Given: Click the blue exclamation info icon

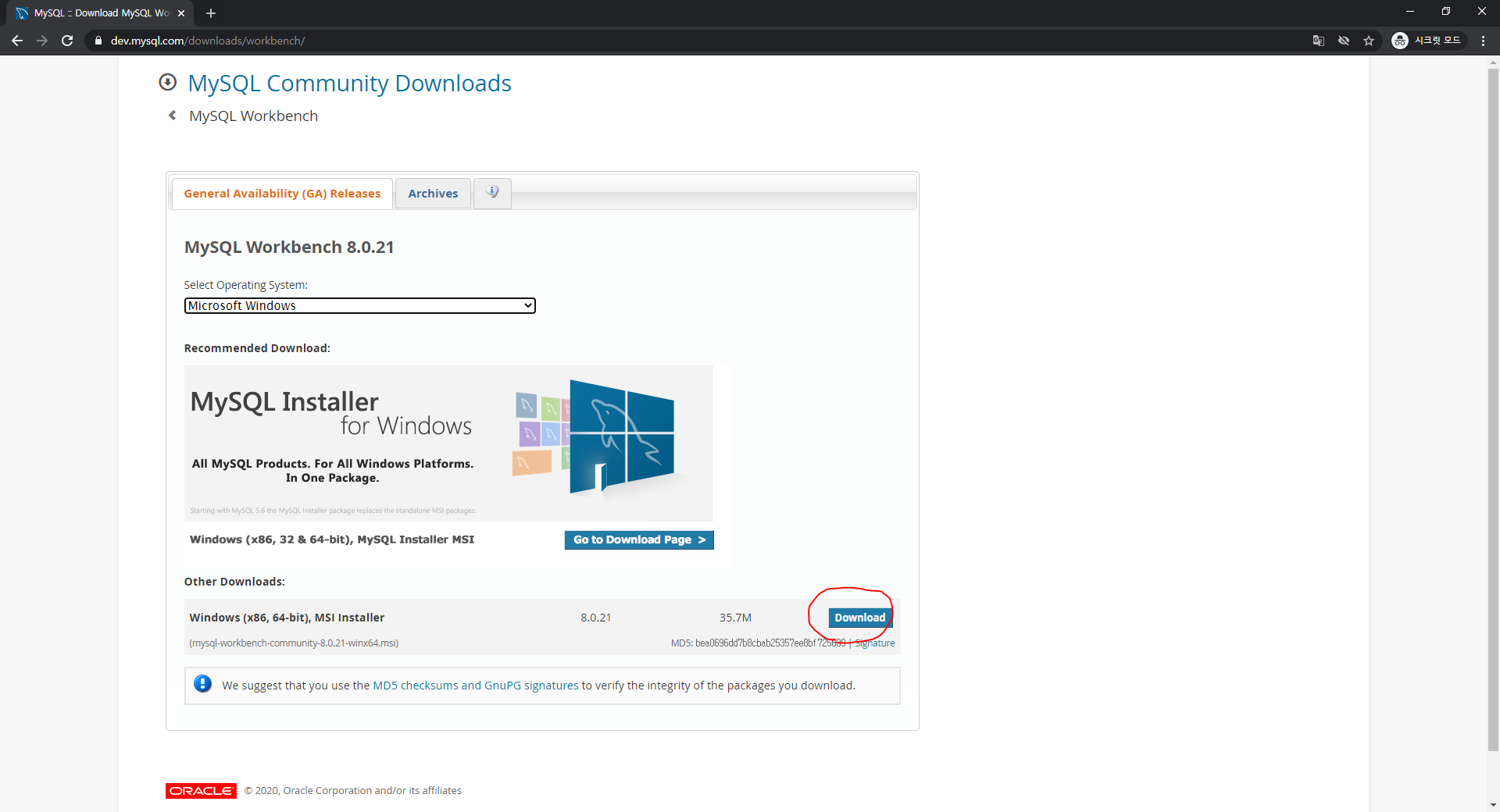Looking at the screenshot, I should [202, 684].
